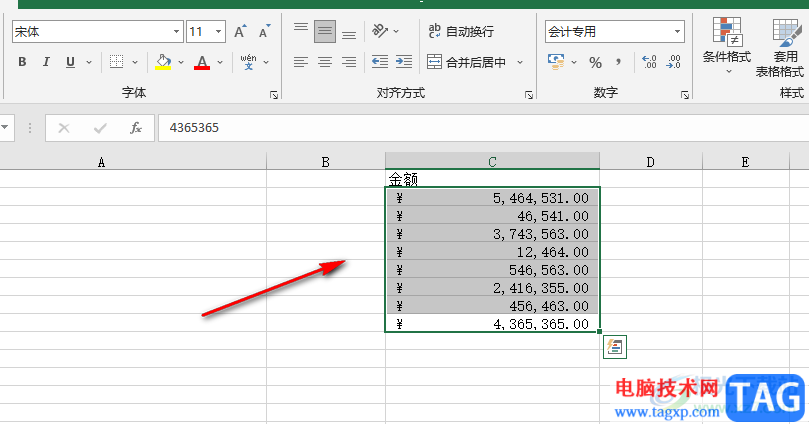809x424 pixels.
Task: Select cell with 12,464.00
Action: (x=492, y=252)
